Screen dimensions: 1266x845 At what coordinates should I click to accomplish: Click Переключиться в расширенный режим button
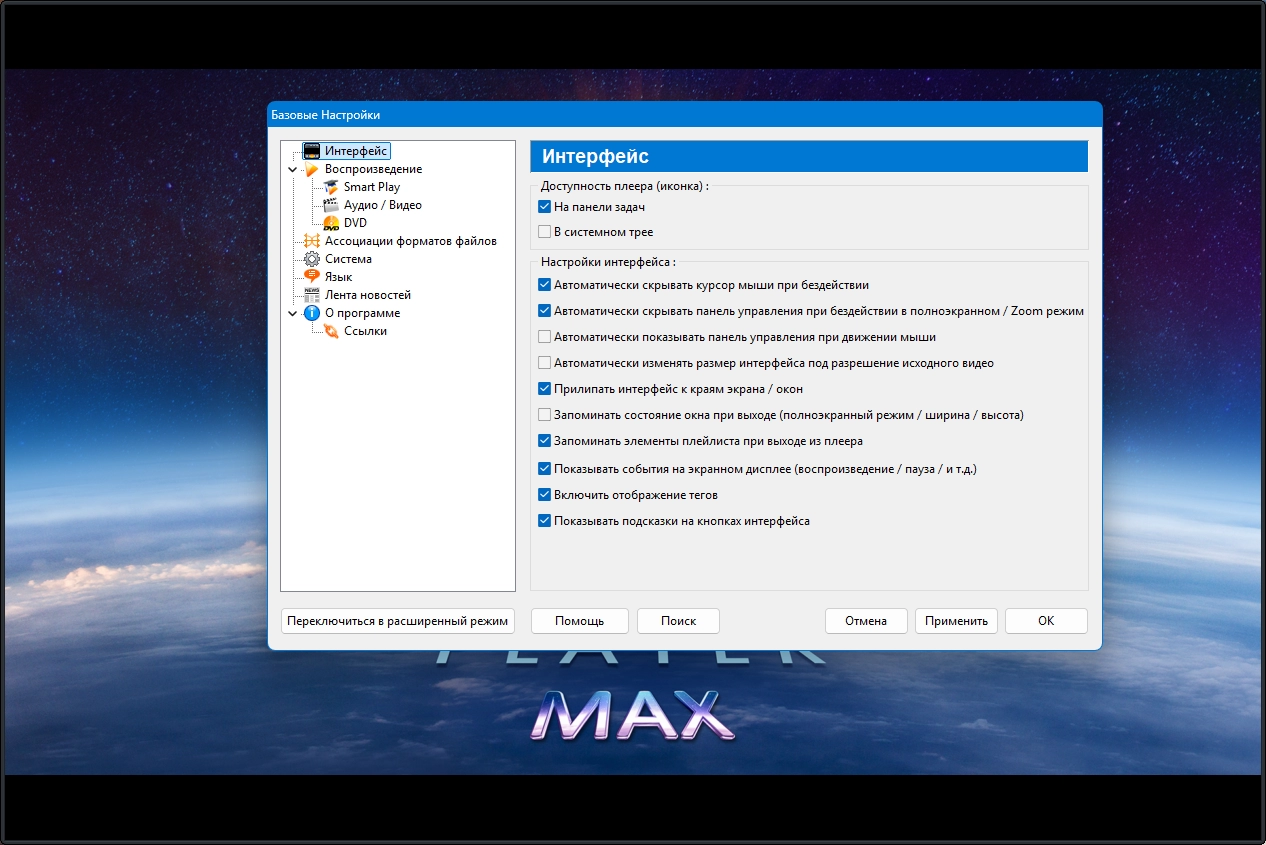coord(398,621)
